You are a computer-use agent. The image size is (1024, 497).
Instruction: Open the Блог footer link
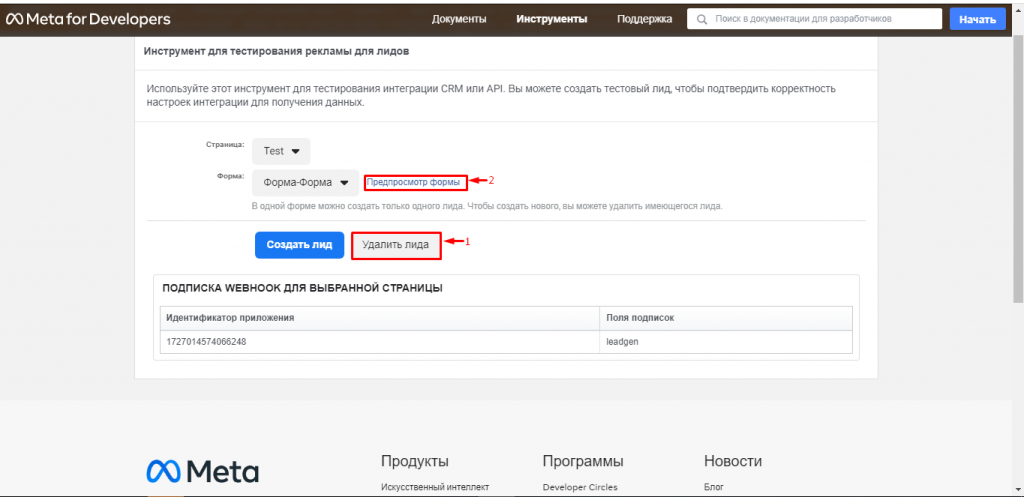coord(714,487)
